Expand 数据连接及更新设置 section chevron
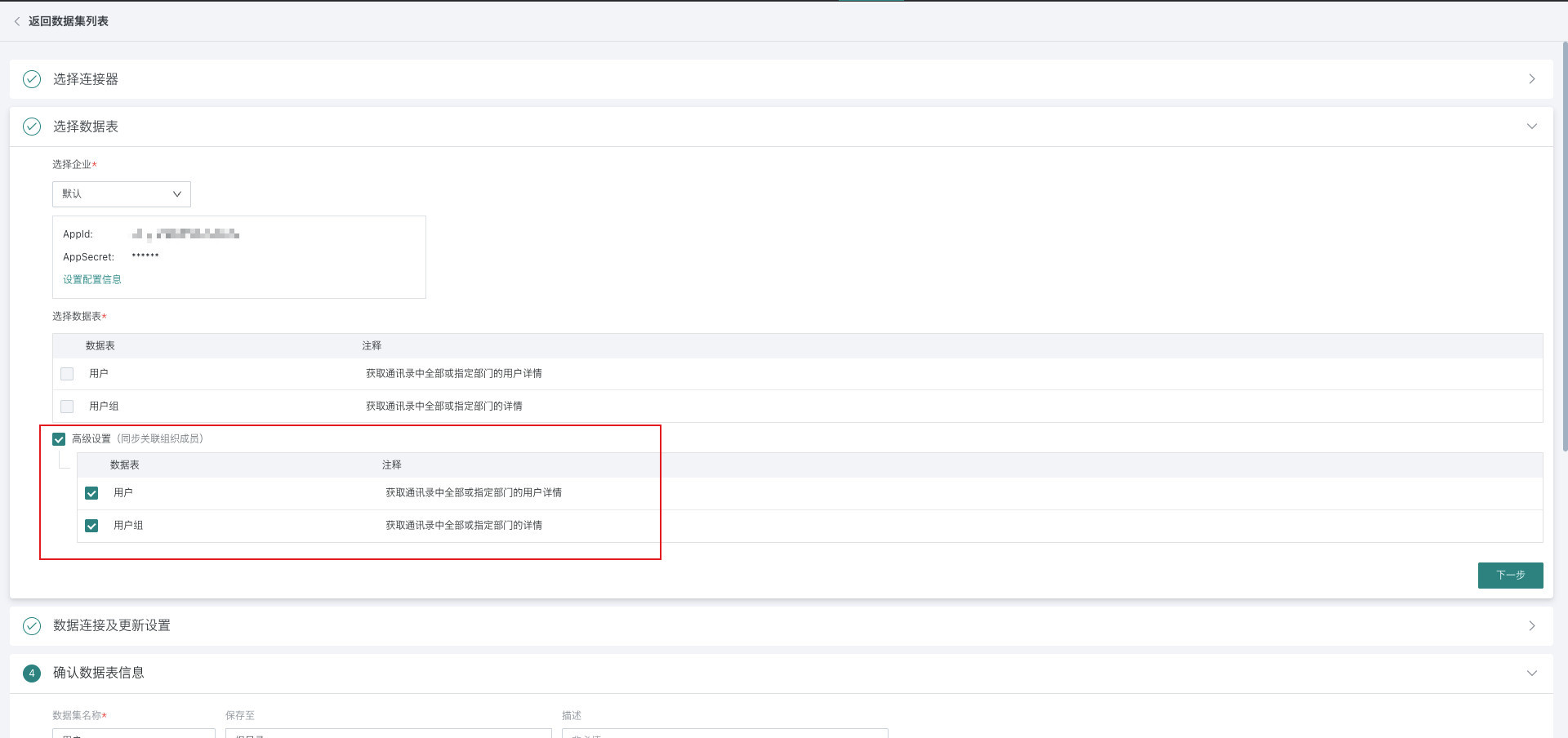The height and width of the screenshot is (738, 1568). point(1531,626)
